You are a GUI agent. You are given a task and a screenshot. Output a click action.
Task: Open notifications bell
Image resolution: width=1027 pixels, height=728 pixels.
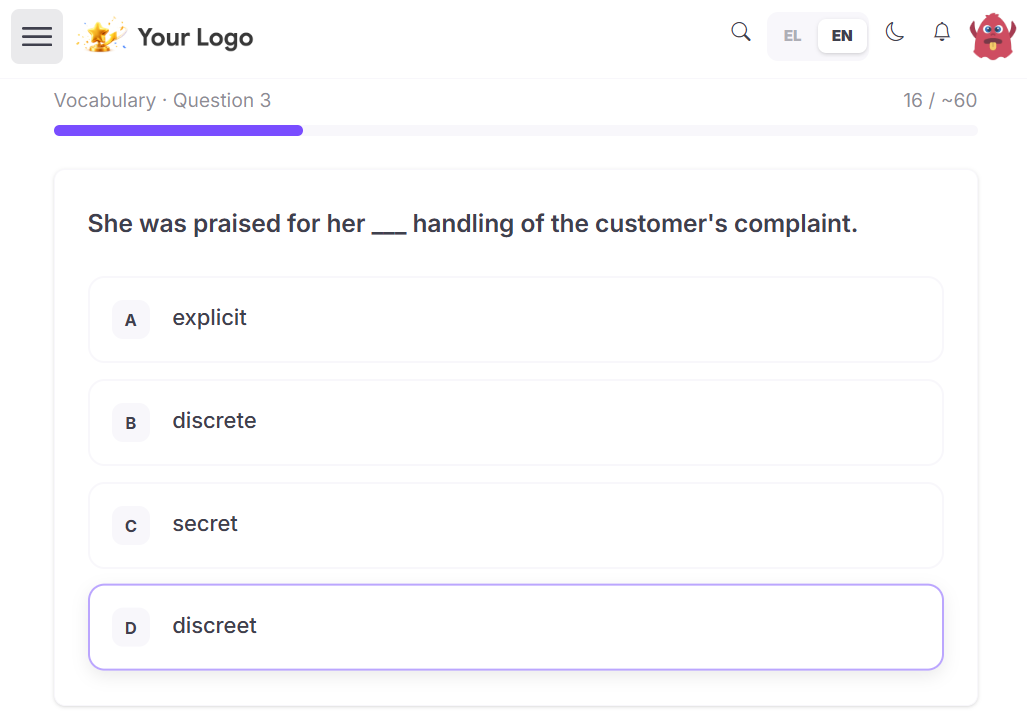[942, 32]
